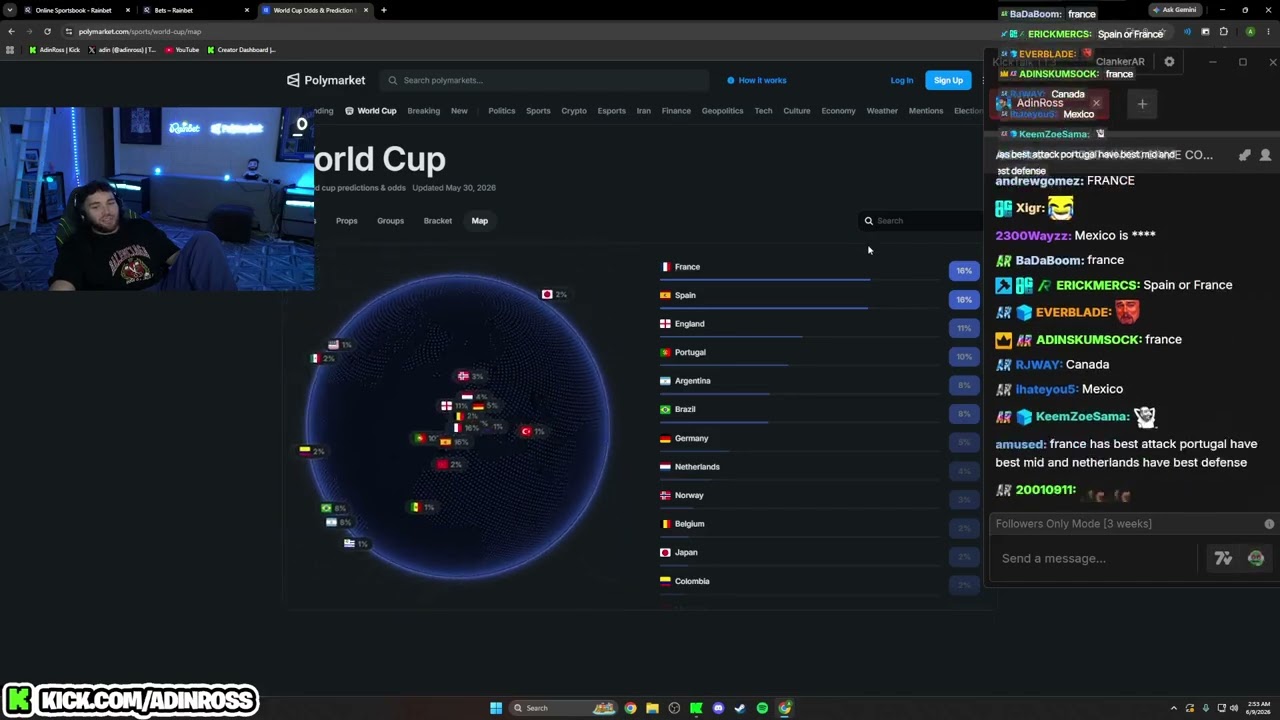Screen dimensions: 1280x720
Task: Focus the Search polymarkets field
Action: point(545,80)
